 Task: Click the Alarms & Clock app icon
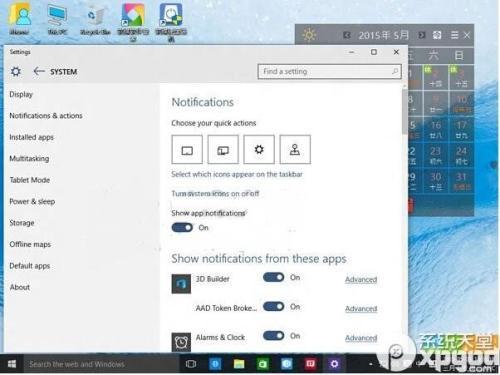(181, 342)
